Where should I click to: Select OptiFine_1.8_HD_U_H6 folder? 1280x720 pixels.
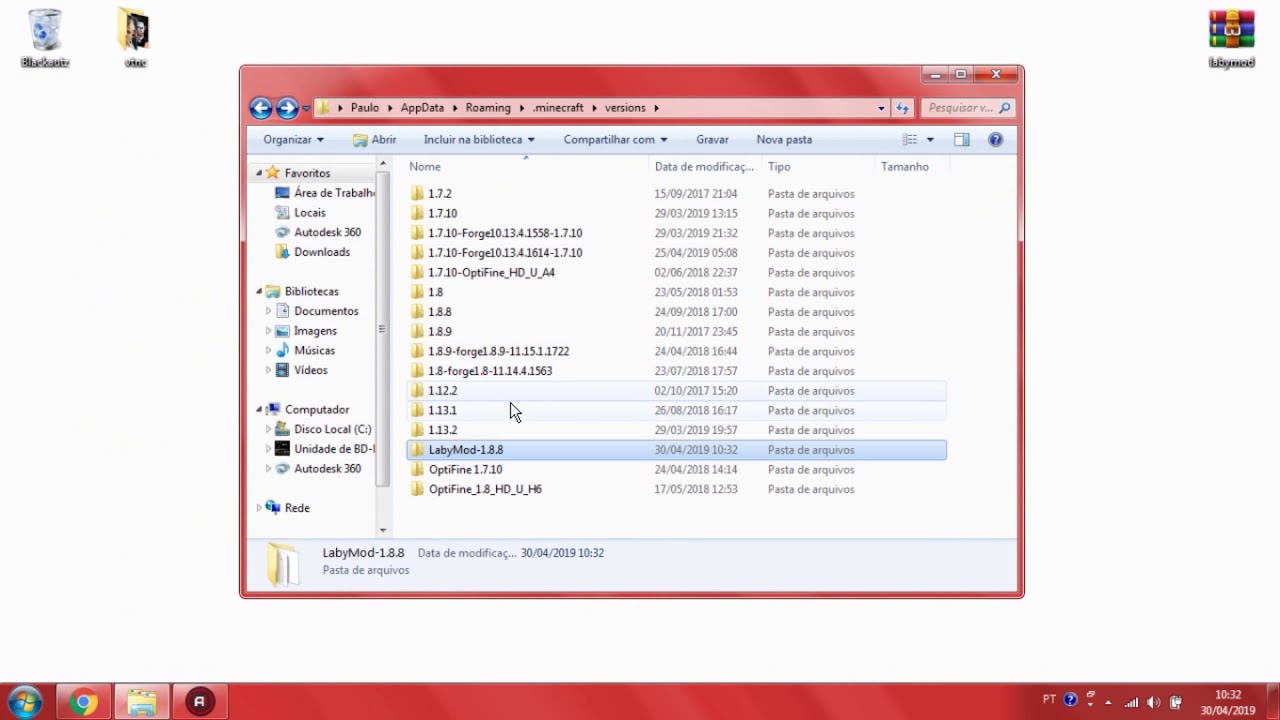(x=676, y=489)
